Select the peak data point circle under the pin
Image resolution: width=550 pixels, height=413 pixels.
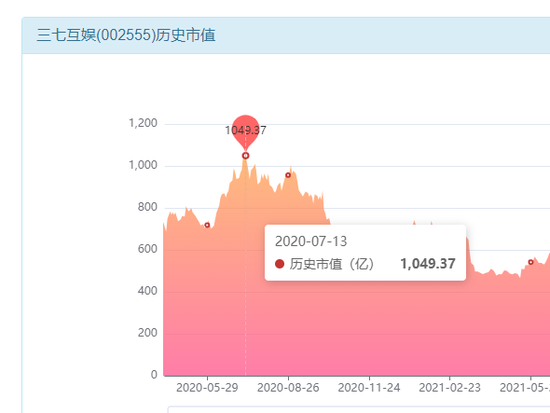point(246,155)
